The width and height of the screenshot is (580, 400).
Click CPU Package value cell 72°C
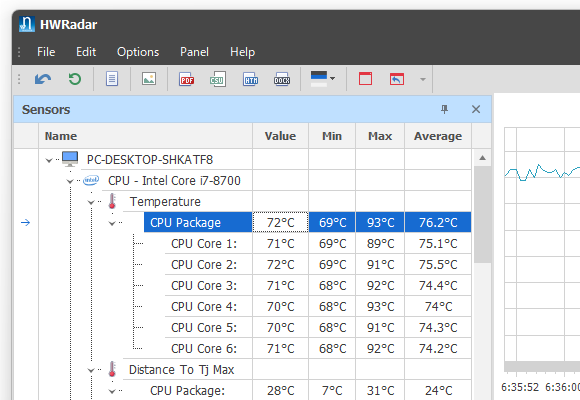point(280,222)
